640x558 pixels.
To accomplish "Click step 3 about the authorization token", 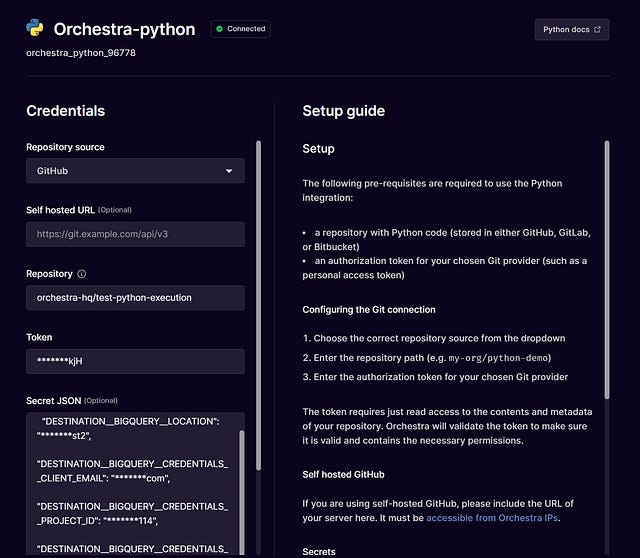I will click(x=435, y=377).
